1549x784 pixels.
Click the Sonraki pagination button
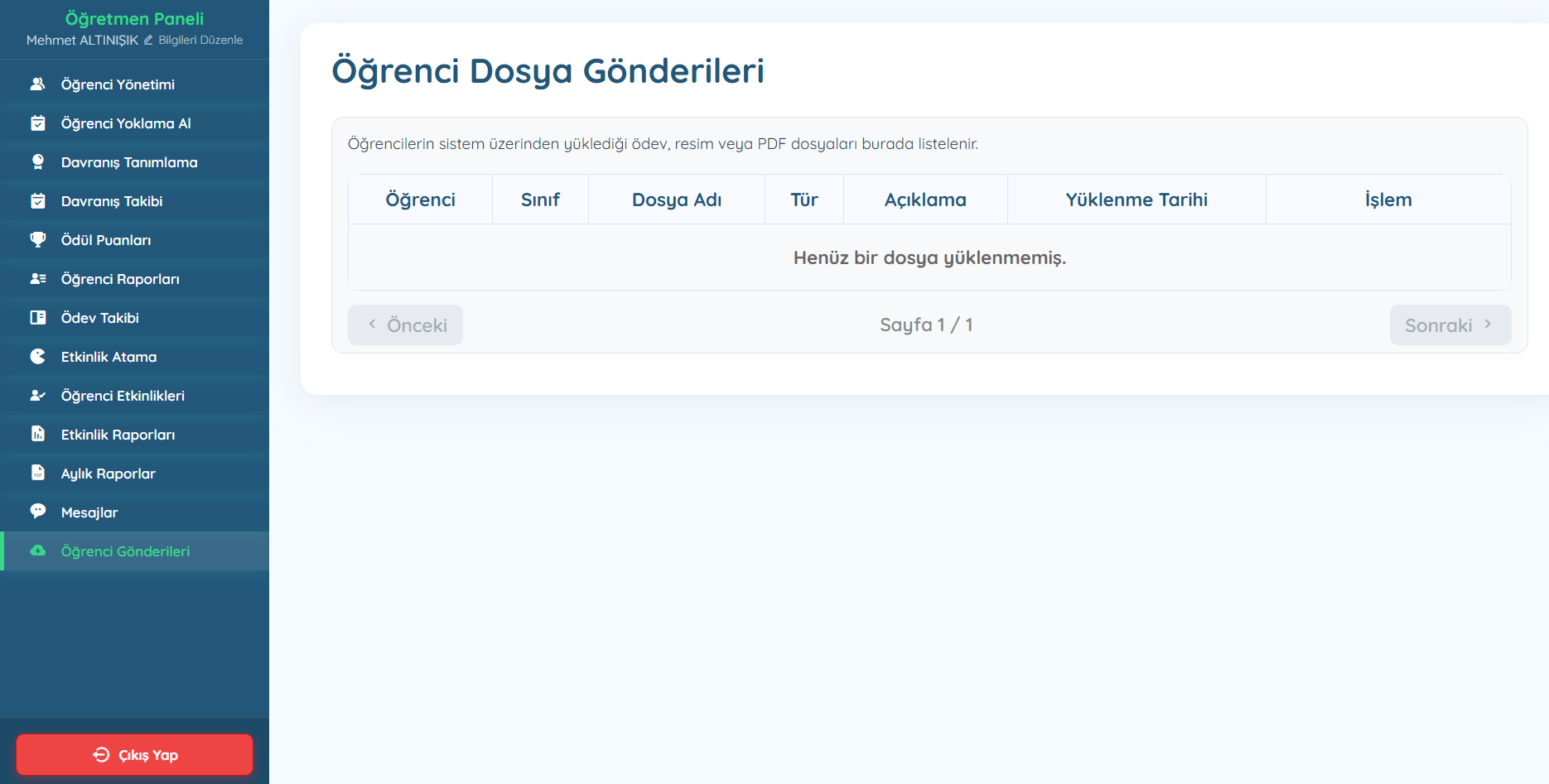[x=1450, y=325]
